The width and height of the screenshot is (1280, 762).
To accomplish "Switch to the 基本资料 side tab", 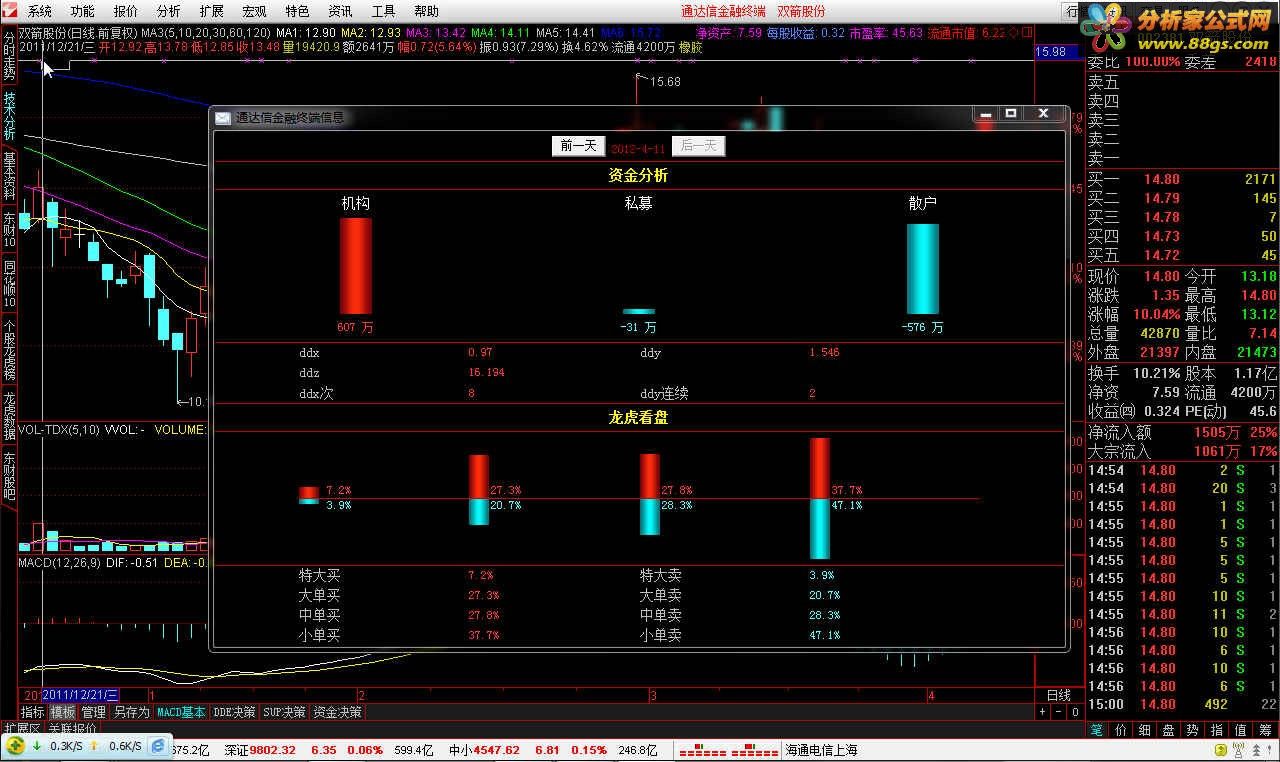I will pyautogui.click(x=9, y=175).
